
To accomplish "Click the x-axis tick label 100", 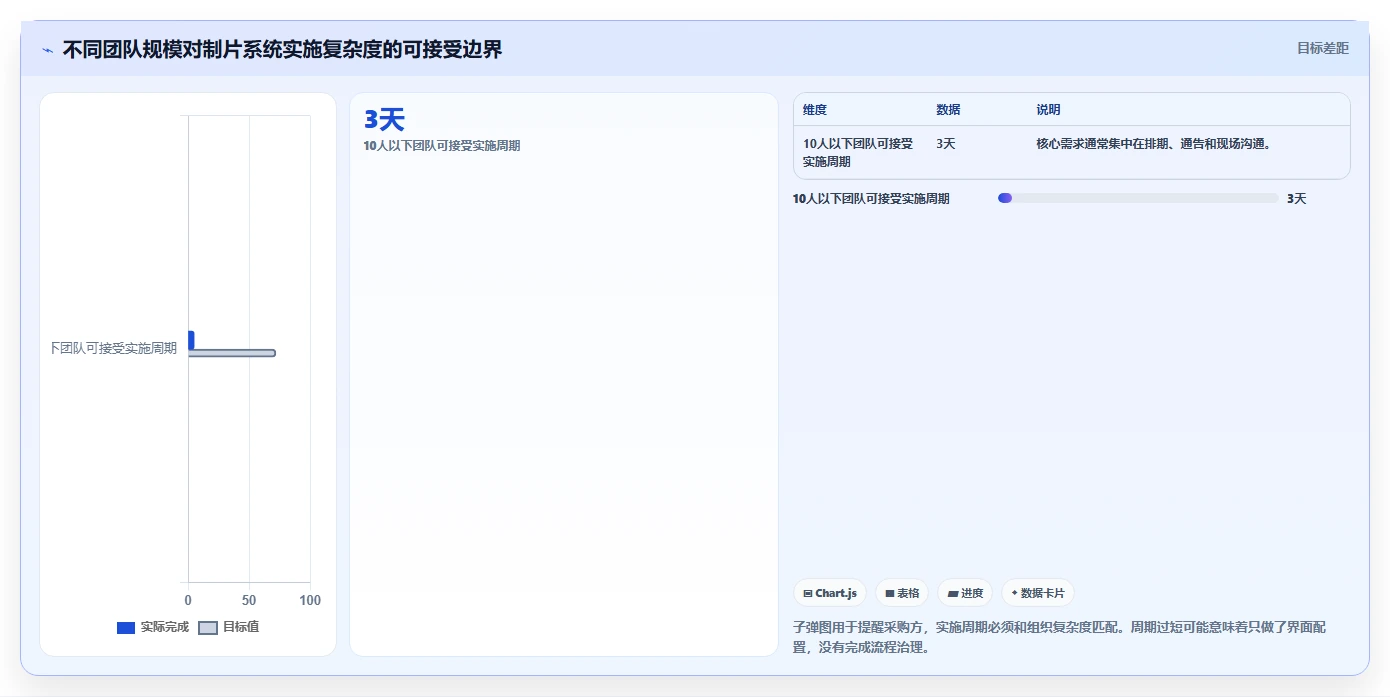I will pos(310,600).
